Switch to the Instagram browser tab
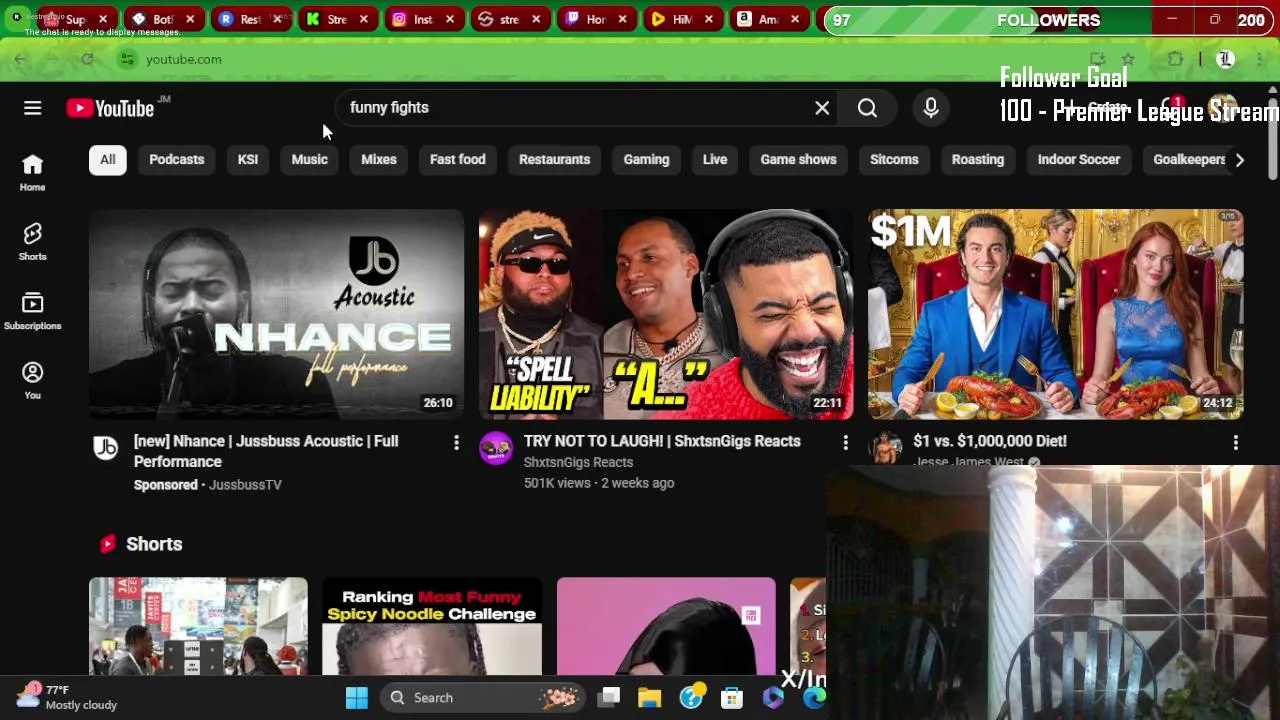The image size is (1280, 720). pyautogui.click(x=422, y=19)
